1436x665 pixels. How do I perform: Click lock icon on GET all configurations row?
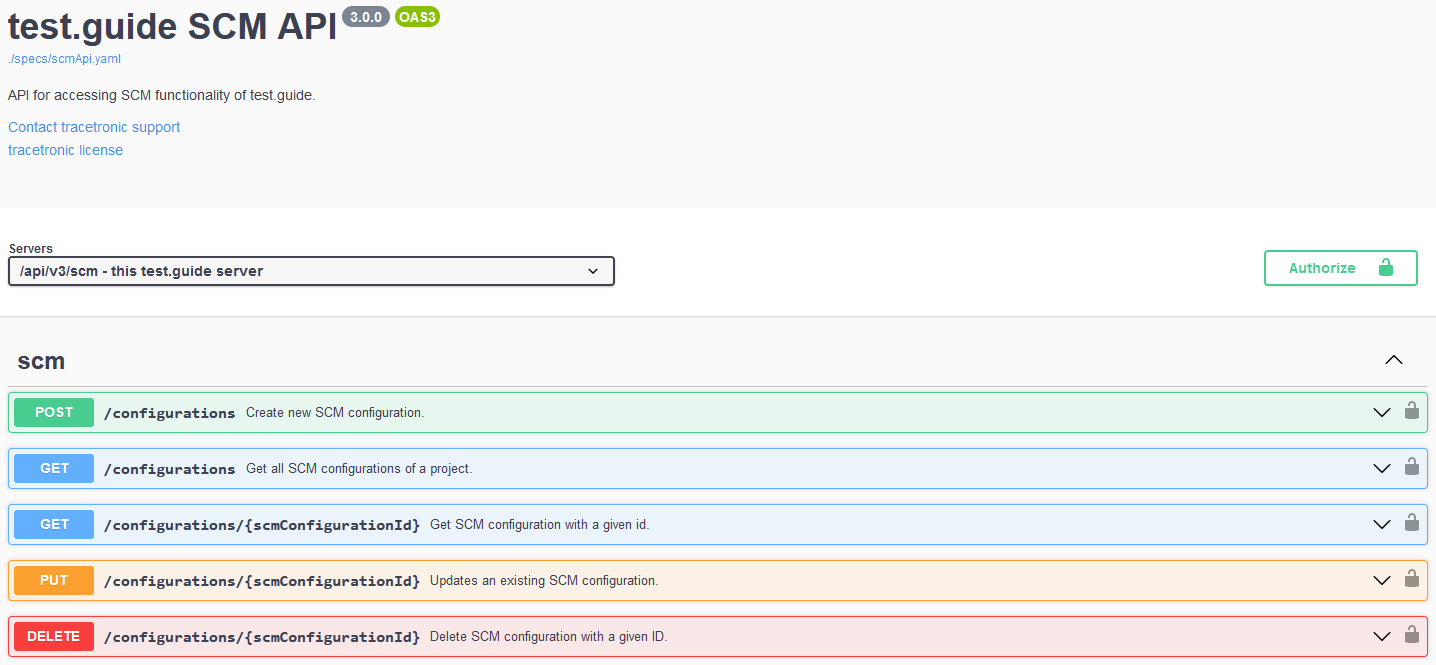1411,467
